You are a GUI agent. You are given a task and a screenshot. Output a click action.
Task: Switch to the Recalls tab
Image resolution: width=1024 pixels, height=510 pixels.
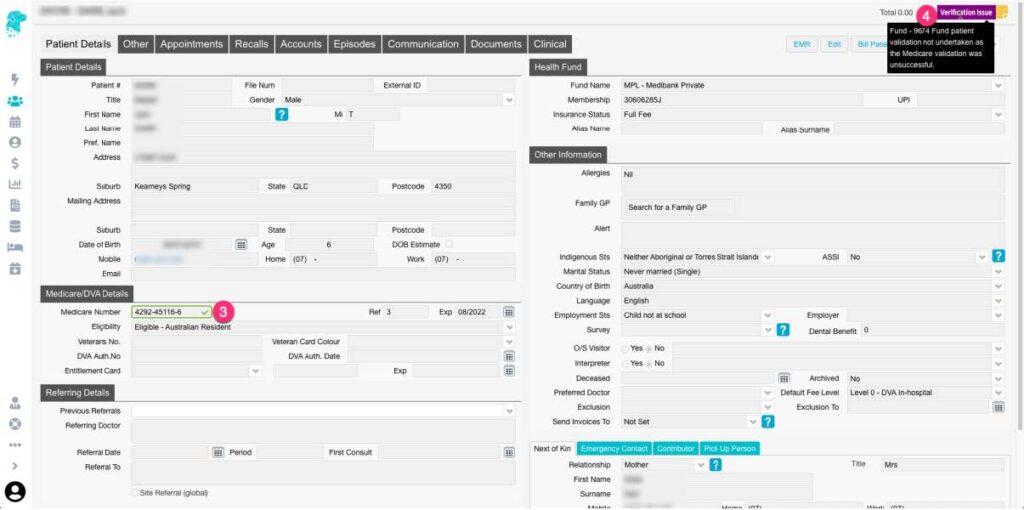251,44
